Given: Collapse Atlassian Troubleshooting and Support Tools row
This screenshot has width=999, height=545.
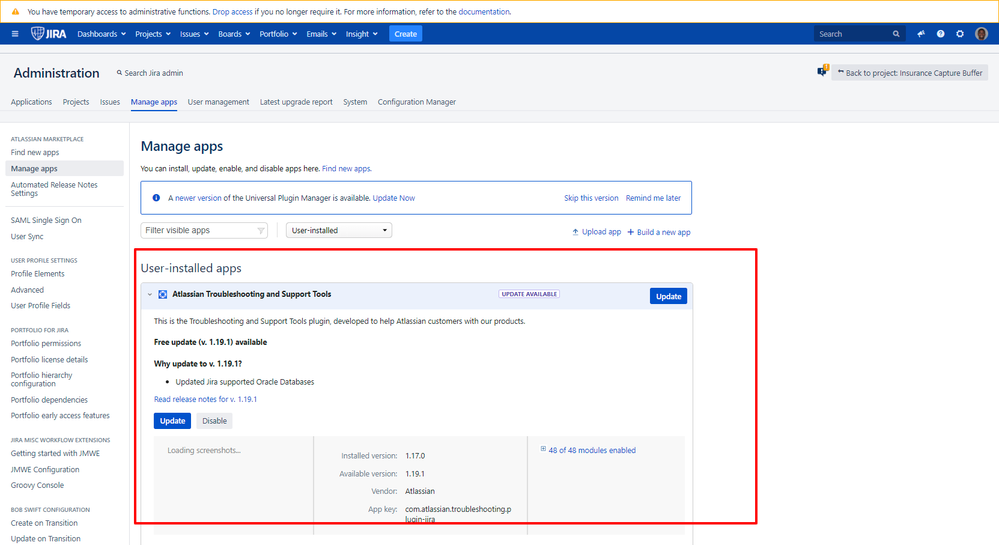Looking at the screenshot, I should [150, 294].
